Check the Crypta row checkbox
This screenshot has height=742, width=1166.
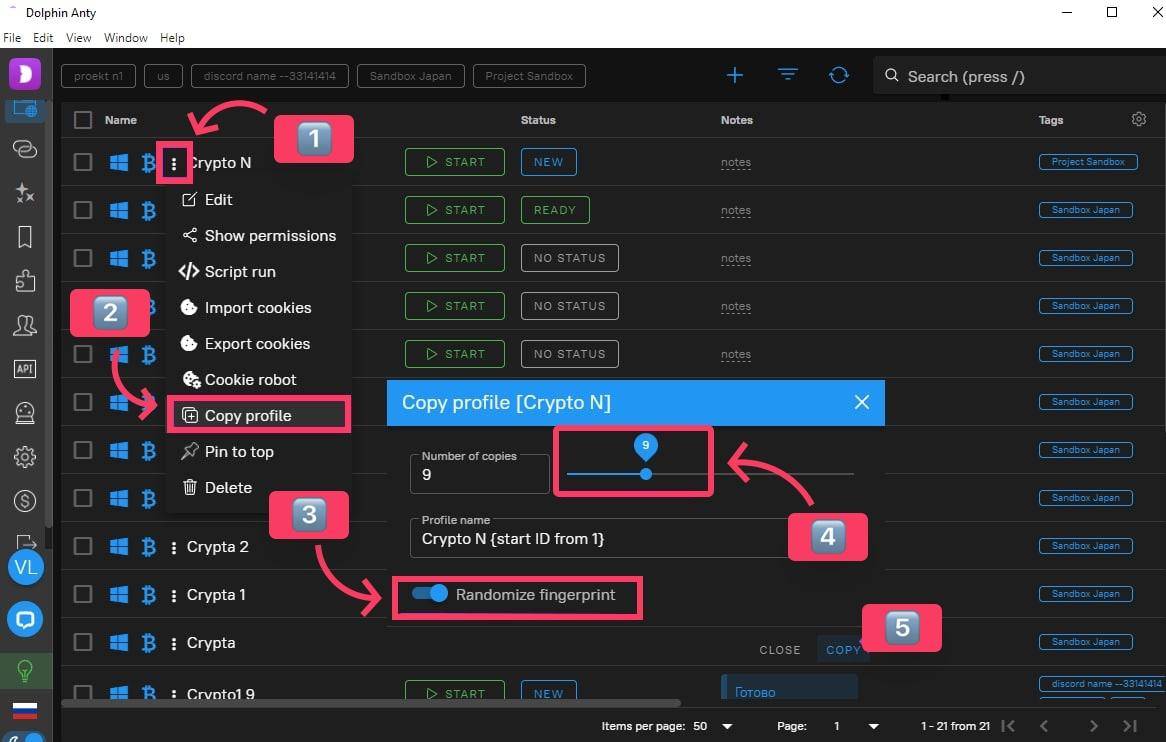83,642
